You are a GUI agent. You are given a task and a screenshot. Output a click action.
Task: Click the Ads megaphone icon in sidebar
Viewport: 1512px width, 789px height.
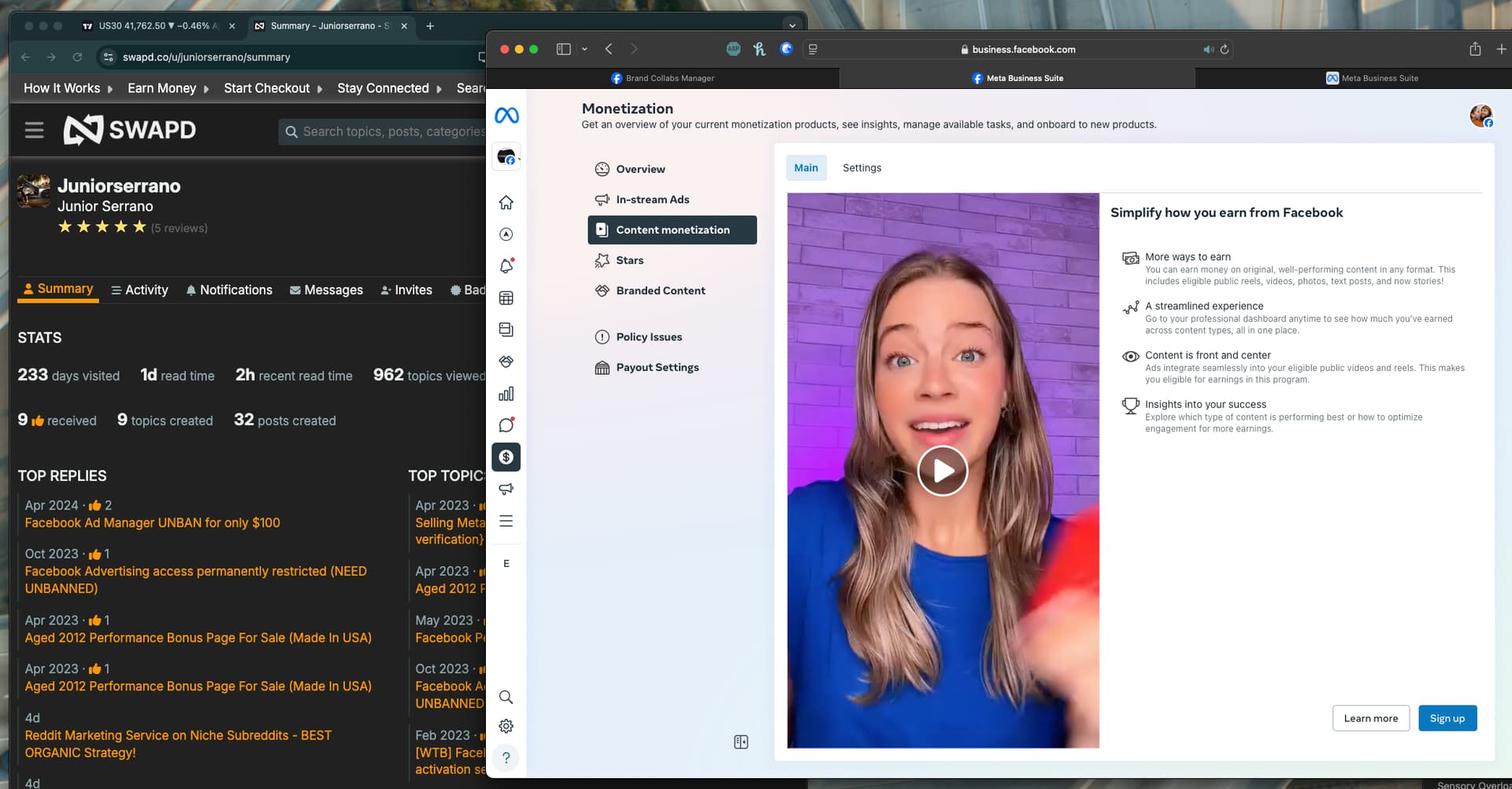(x=506, y=489)
